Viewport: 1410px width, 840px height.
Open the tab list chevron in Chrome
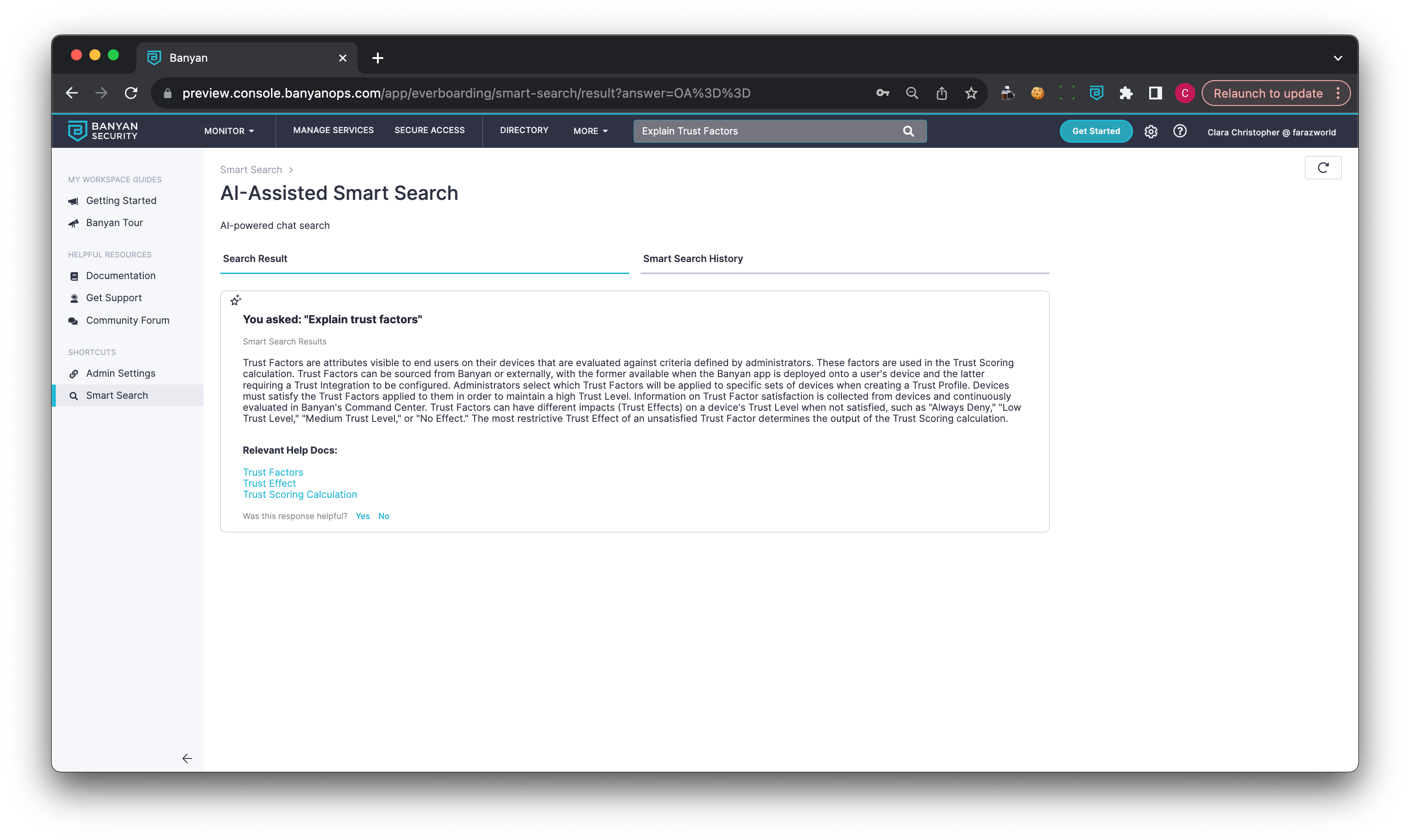[1338, 58]
